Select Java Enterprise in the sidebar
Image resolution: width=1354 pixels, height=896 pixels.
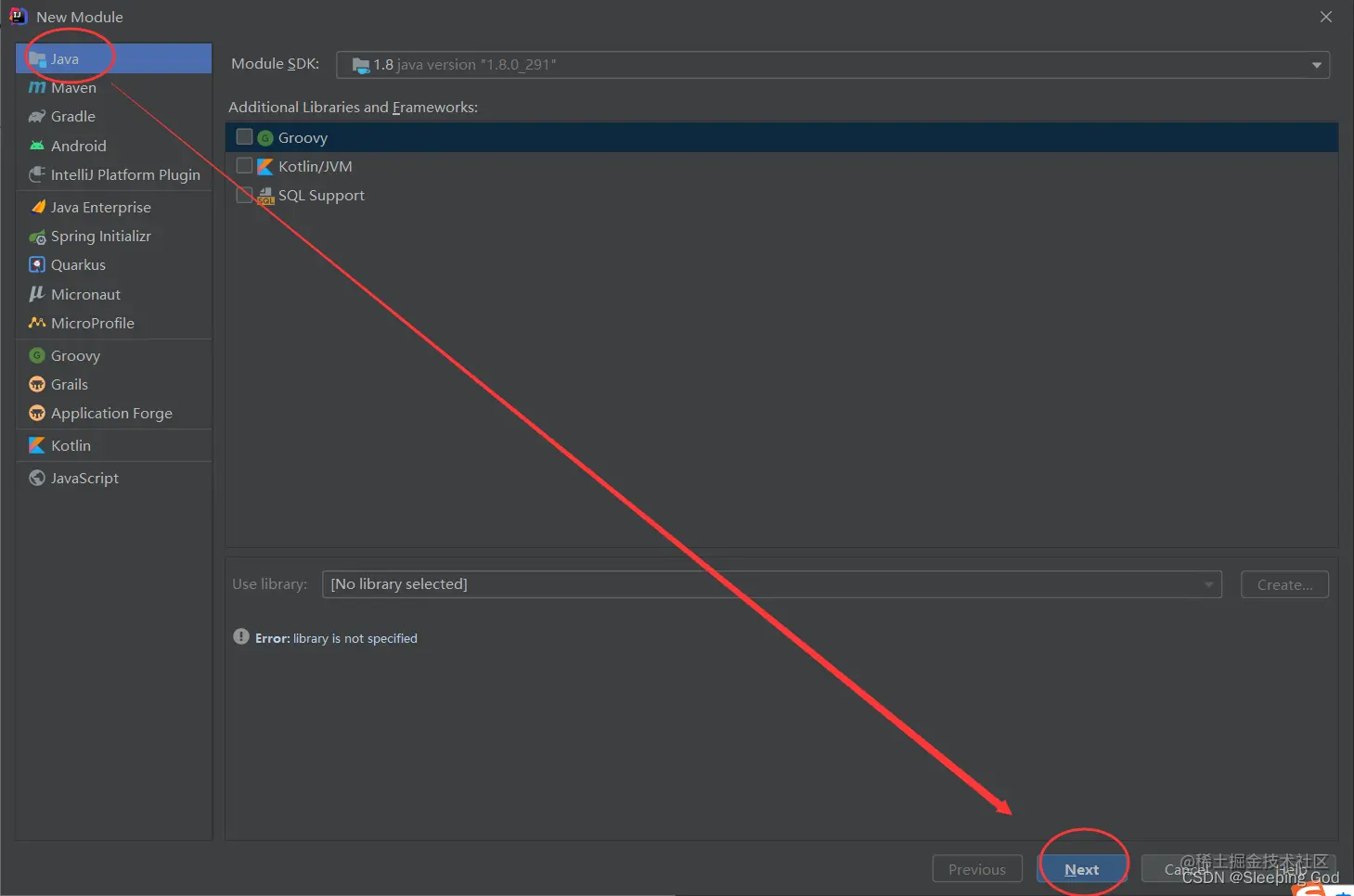114,207
